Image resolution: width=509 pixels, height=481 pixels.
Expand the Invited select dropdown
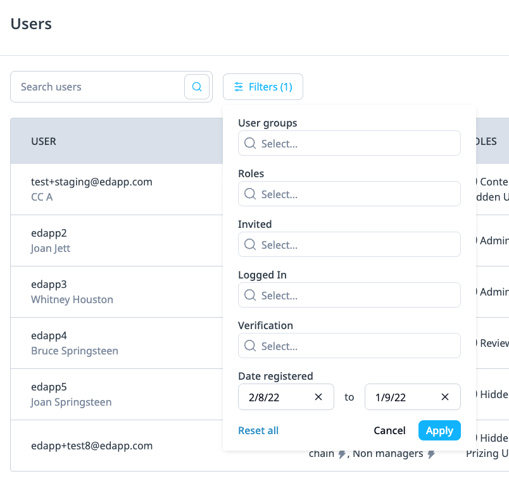point(349,245)
